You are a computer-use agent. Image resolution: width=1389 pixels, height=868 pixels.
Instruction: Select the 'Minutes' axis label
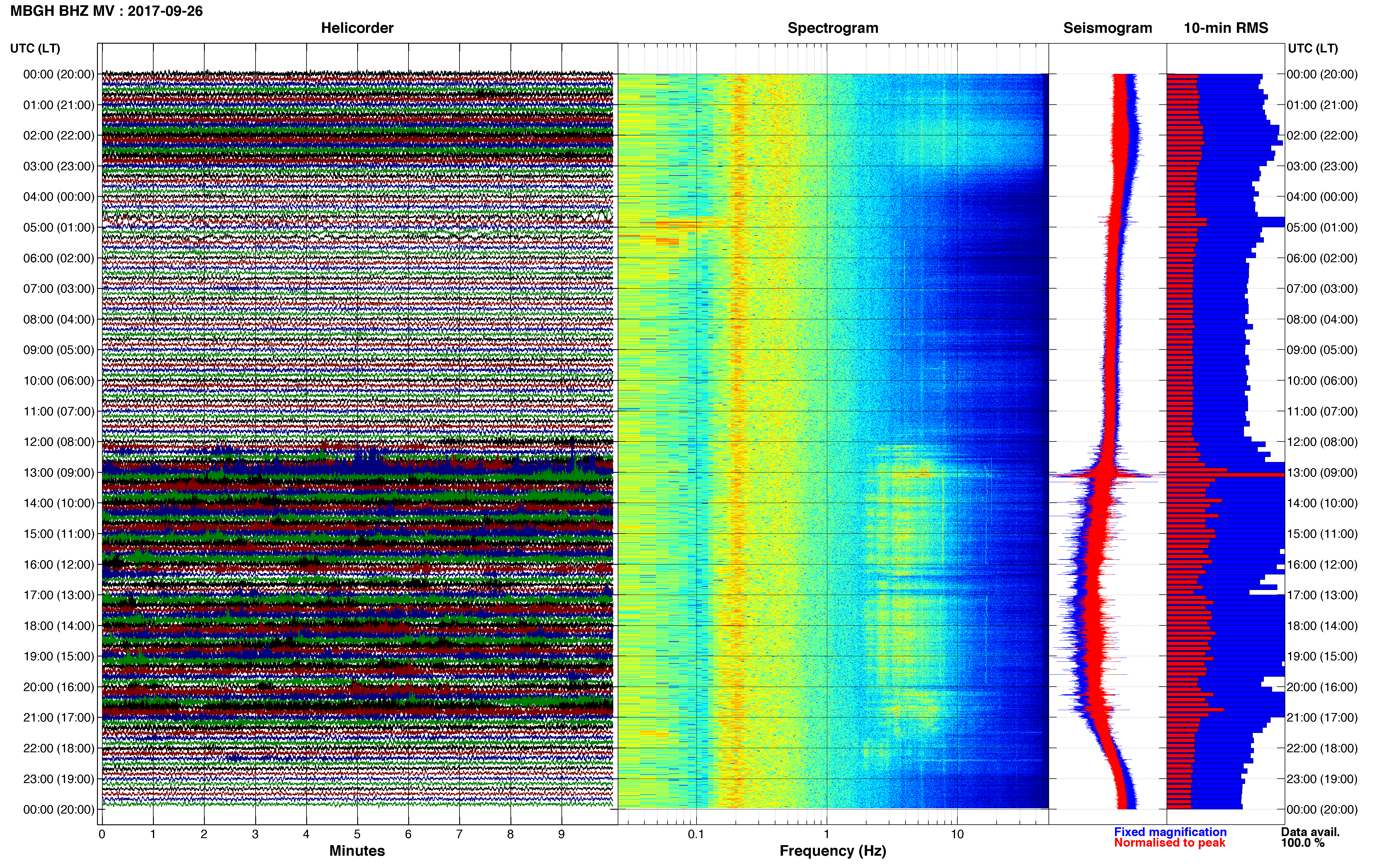(357, 851)
